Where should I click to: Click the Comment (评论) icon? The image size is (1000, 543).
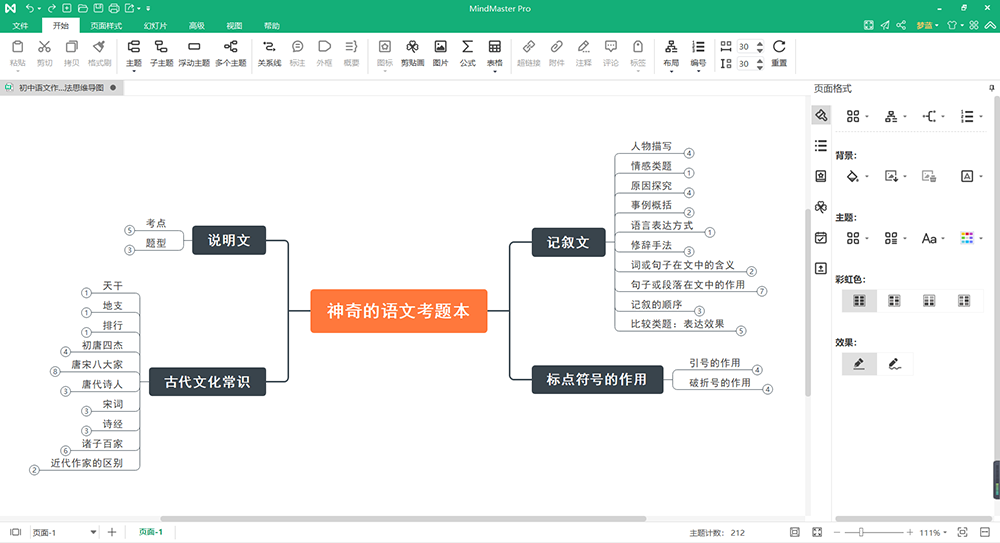coord(611,47)
